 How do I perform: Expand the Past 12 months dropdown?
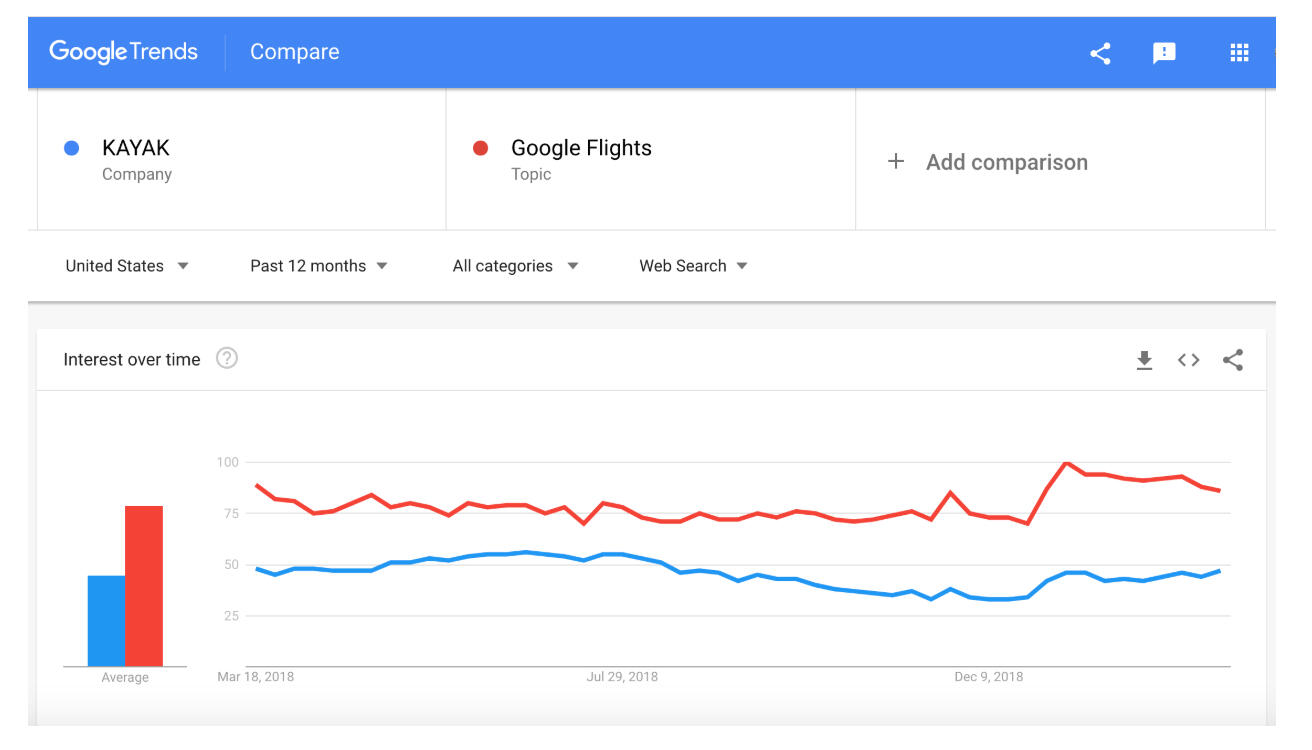pos(319,266)
